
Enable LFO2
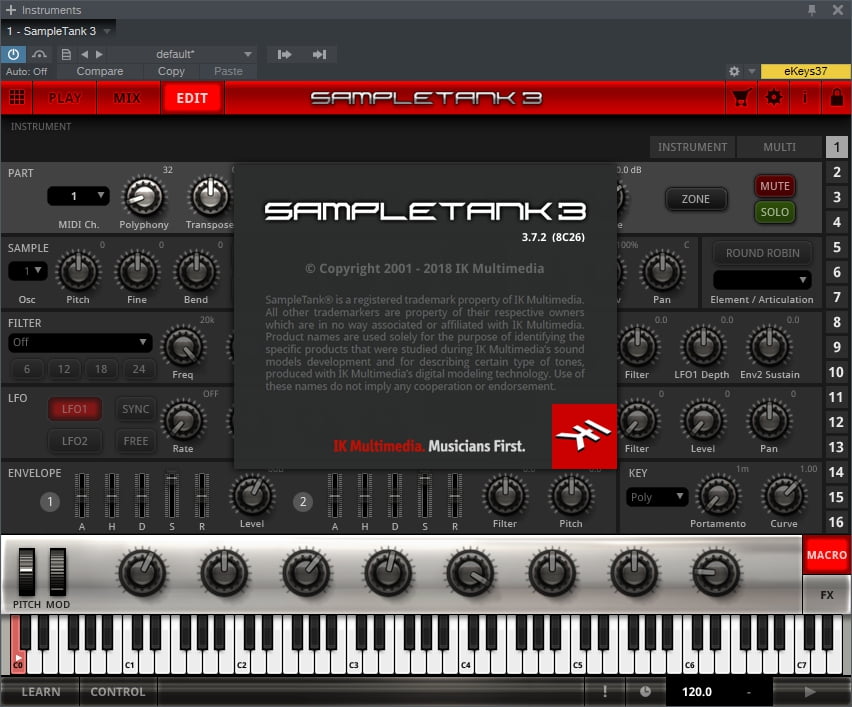coord(74,441)
